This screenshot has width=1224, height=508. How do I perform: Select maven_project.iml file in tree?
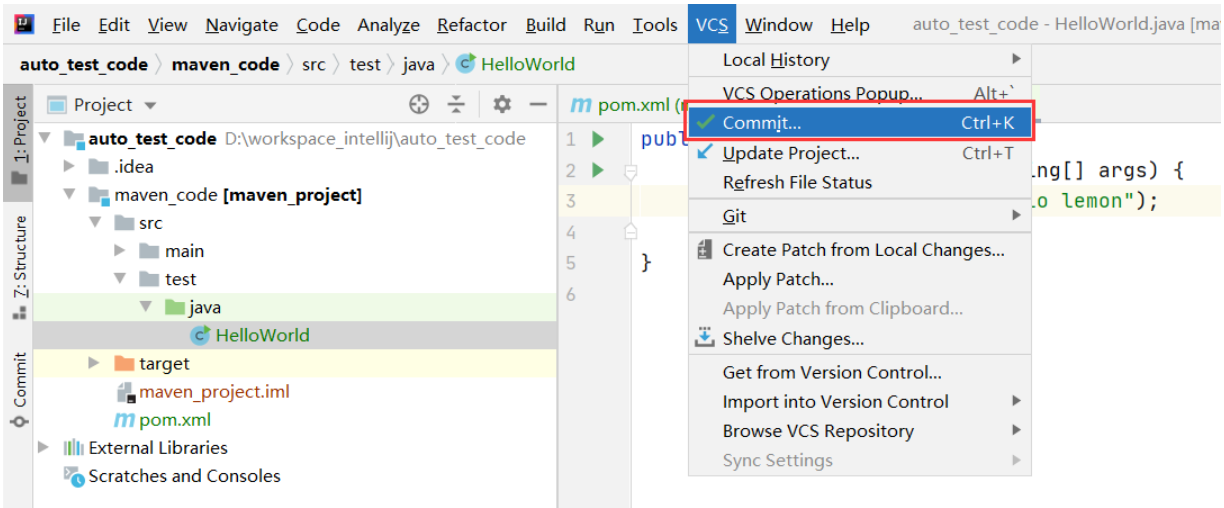click(213, 392)
